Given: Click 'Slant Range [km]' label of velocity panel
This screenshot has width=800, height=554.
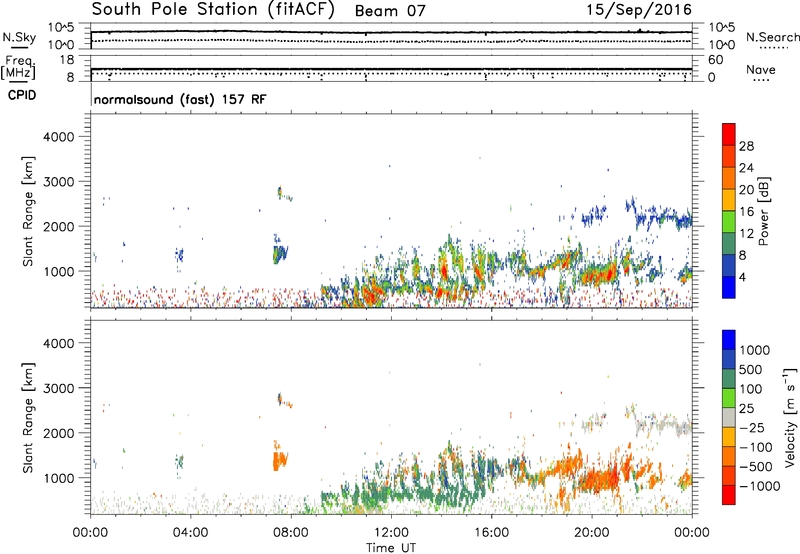Looking at the screenshot, I should (28, 418).
